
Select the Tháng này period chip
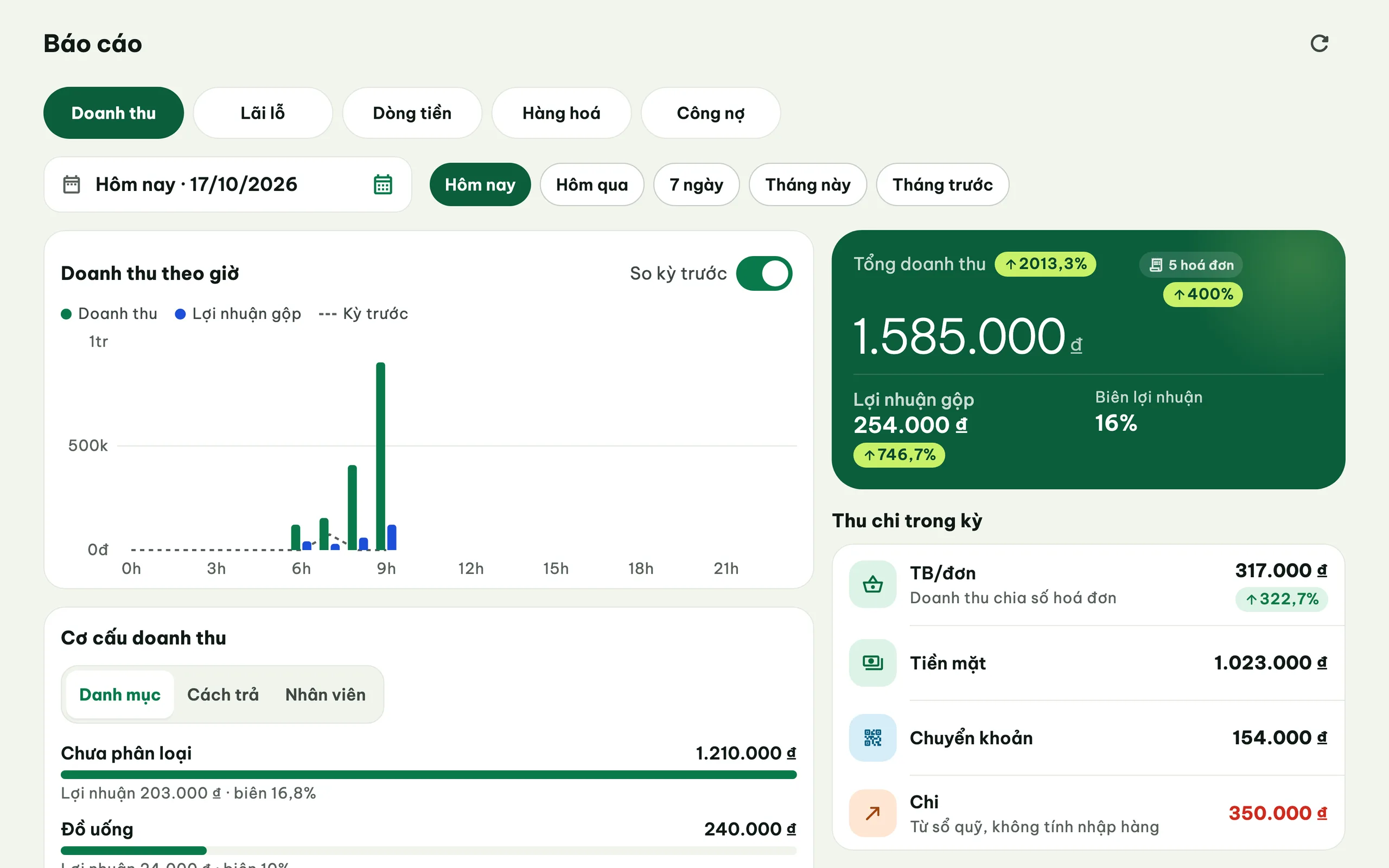click(807, 184)
